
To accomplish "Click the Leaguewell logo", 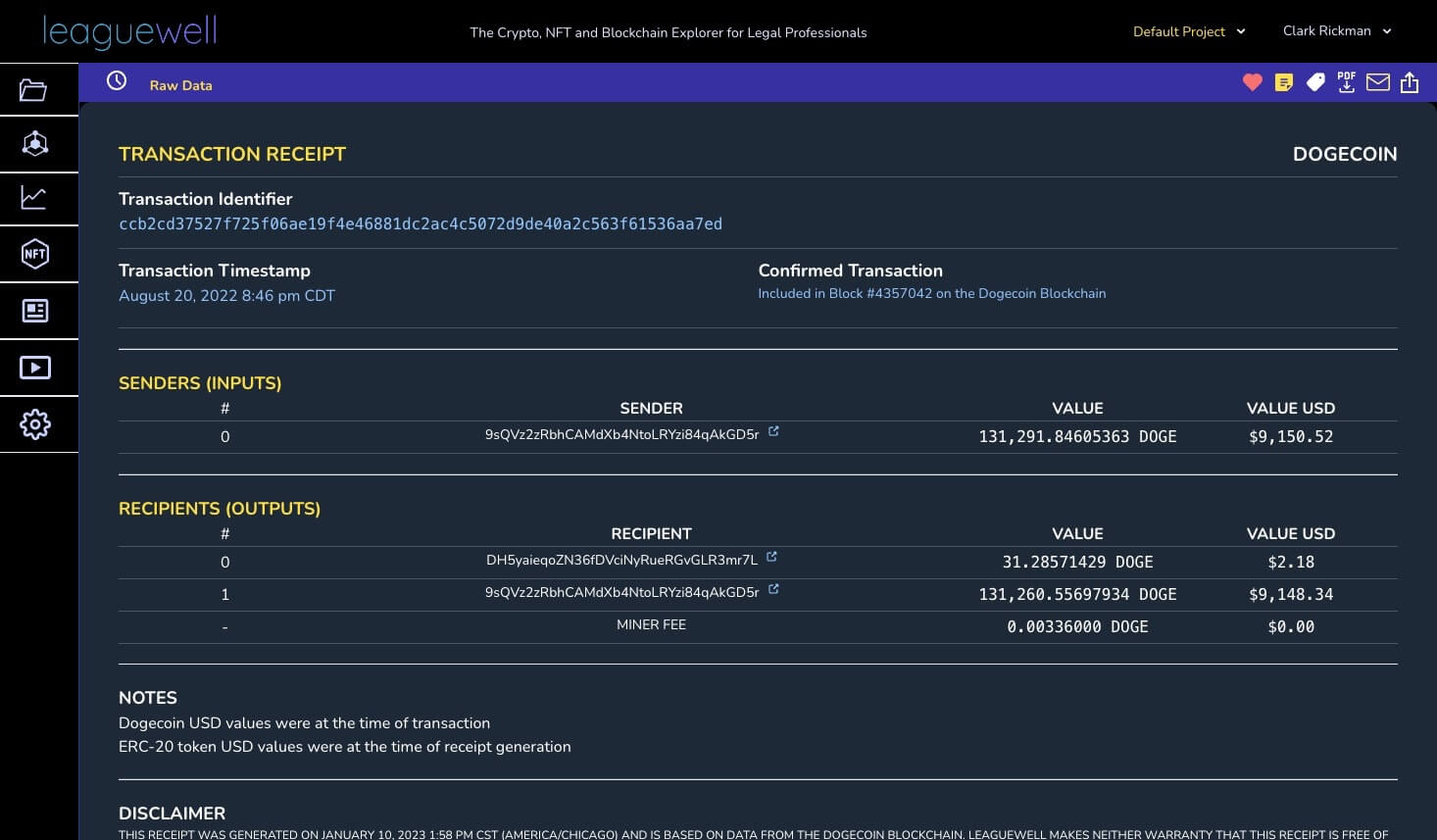I will click(129, 31).
